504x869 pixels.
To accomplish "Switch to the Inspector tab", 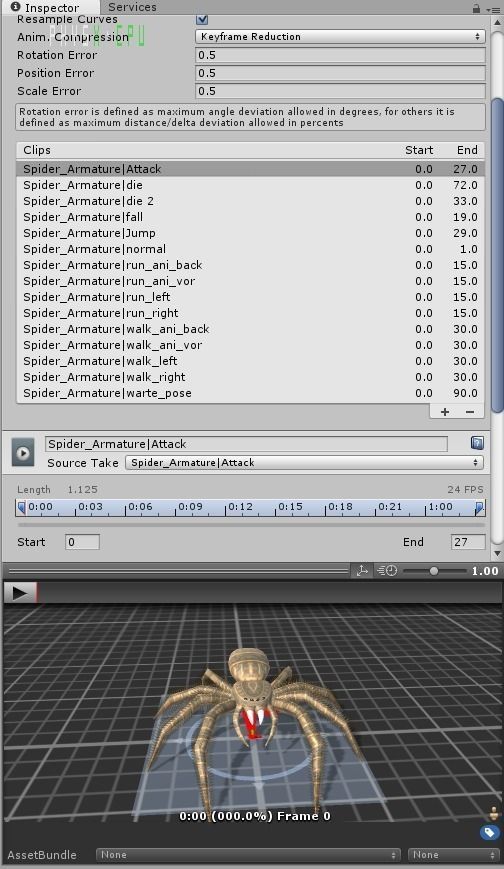I will click(x=47, y=7).
